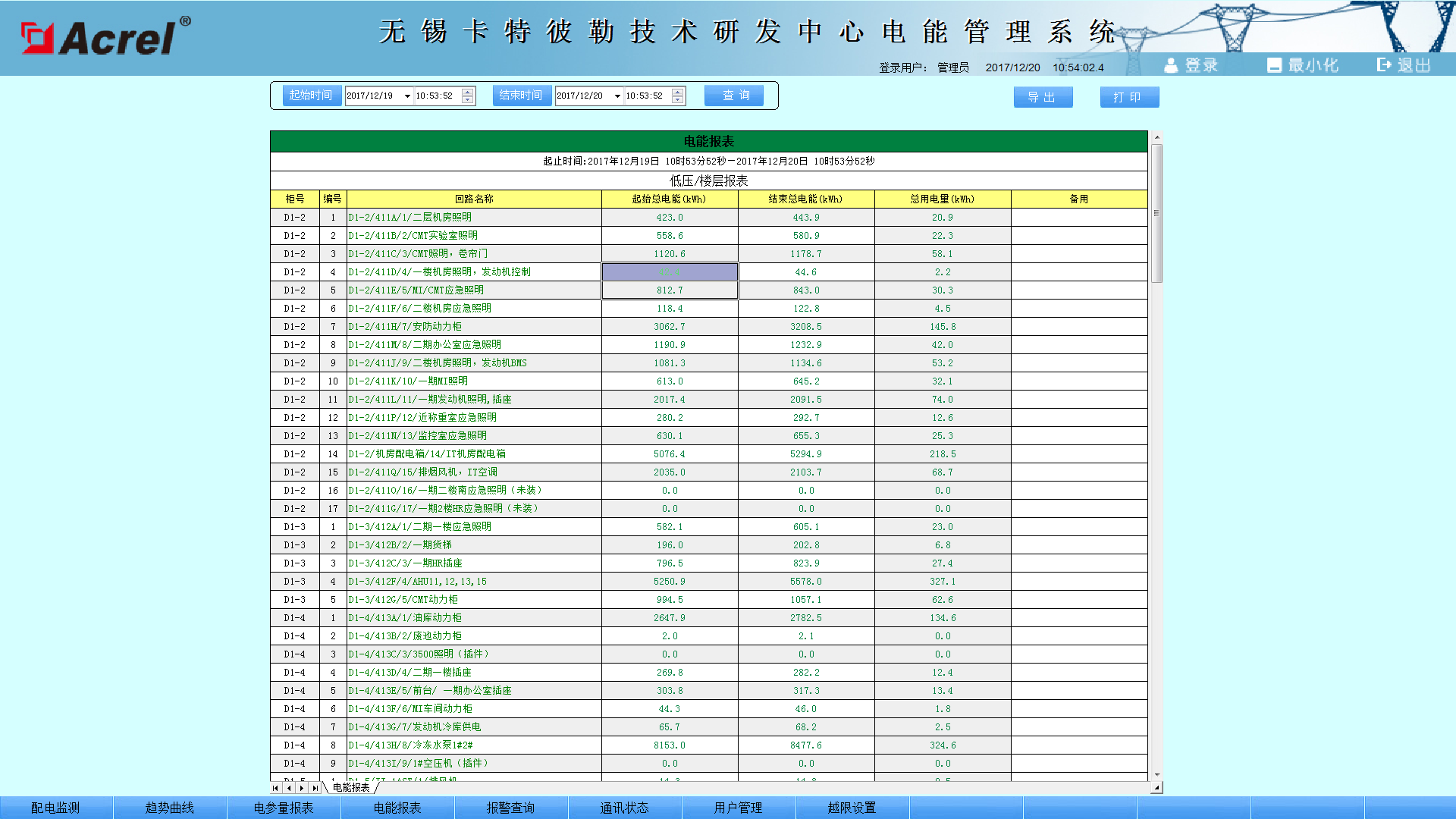This screenshot has height=819, width=1456.
Task: Decrease end time with down spinner
Action: (678, 100)
